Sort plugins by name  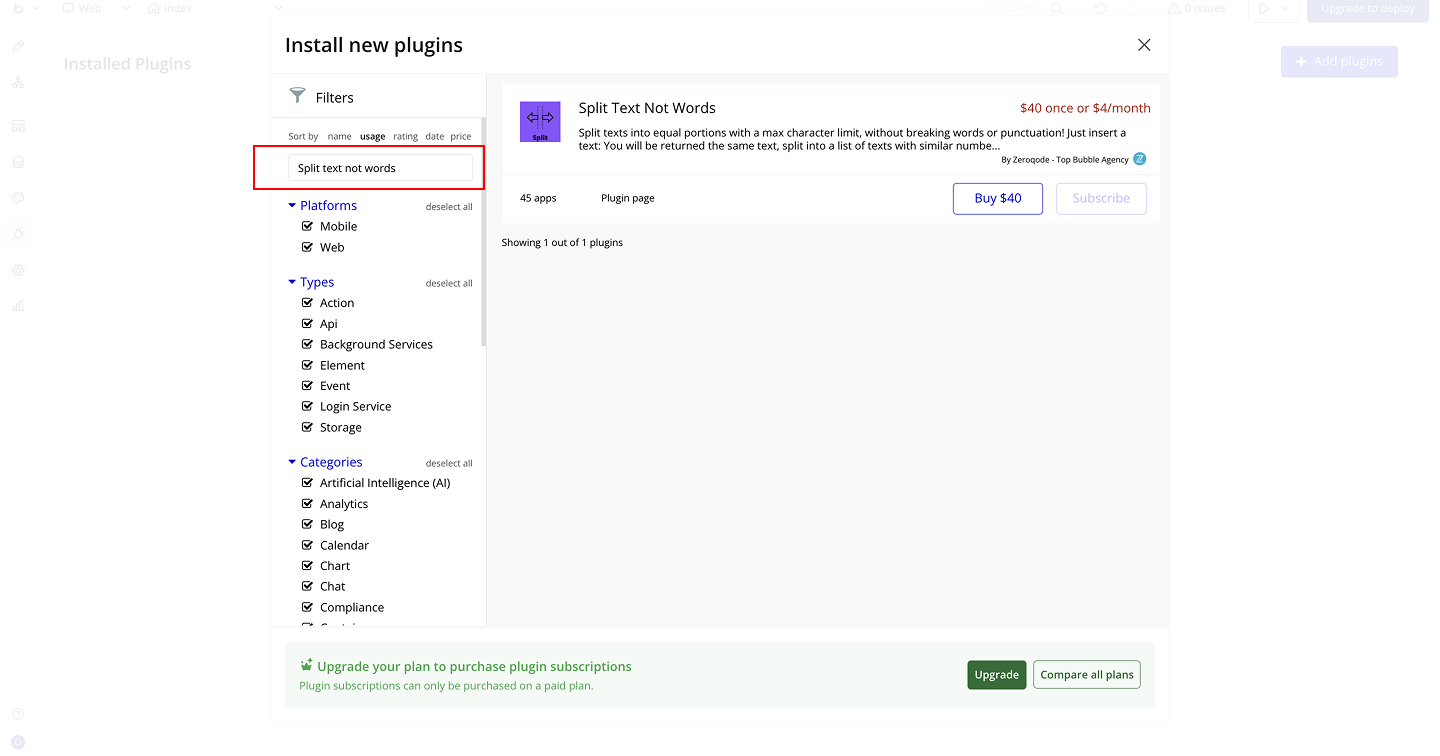click(339, 136)
